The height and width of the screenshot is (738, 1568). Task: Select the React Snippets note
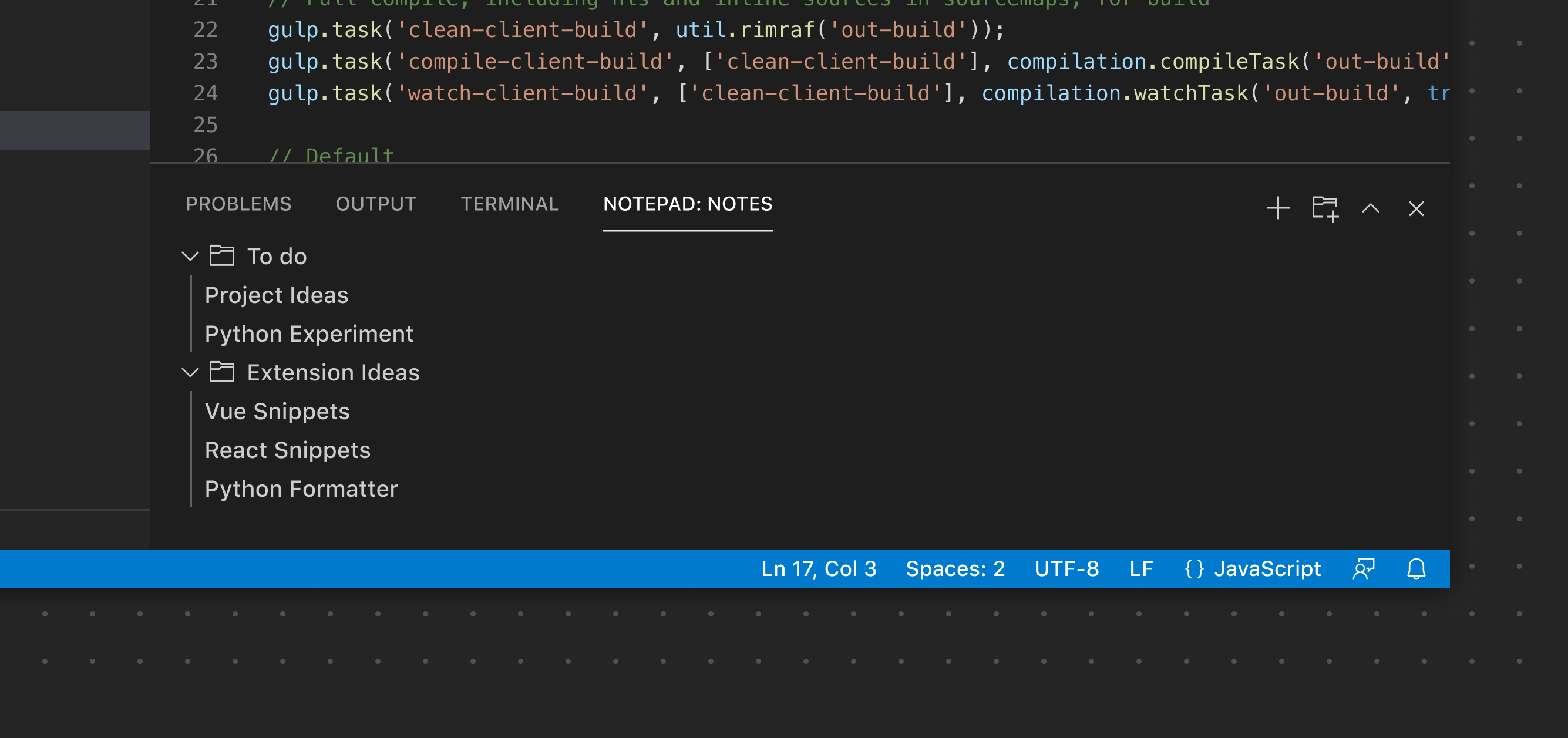click(x=287, y=450)
